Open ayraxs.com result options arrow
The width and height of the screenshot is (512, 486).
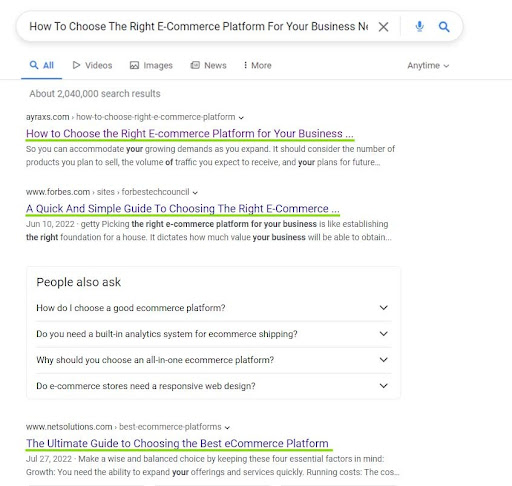click(241, 118)
